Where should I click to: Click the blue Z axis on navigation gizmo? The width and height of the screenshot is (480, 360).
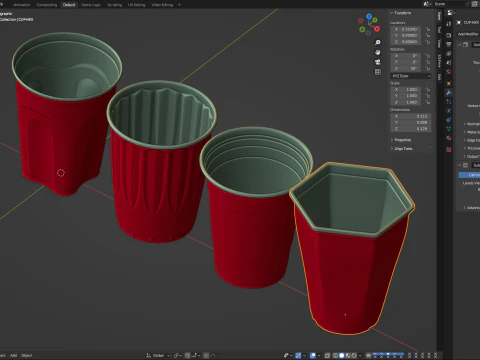pos(369,16)
